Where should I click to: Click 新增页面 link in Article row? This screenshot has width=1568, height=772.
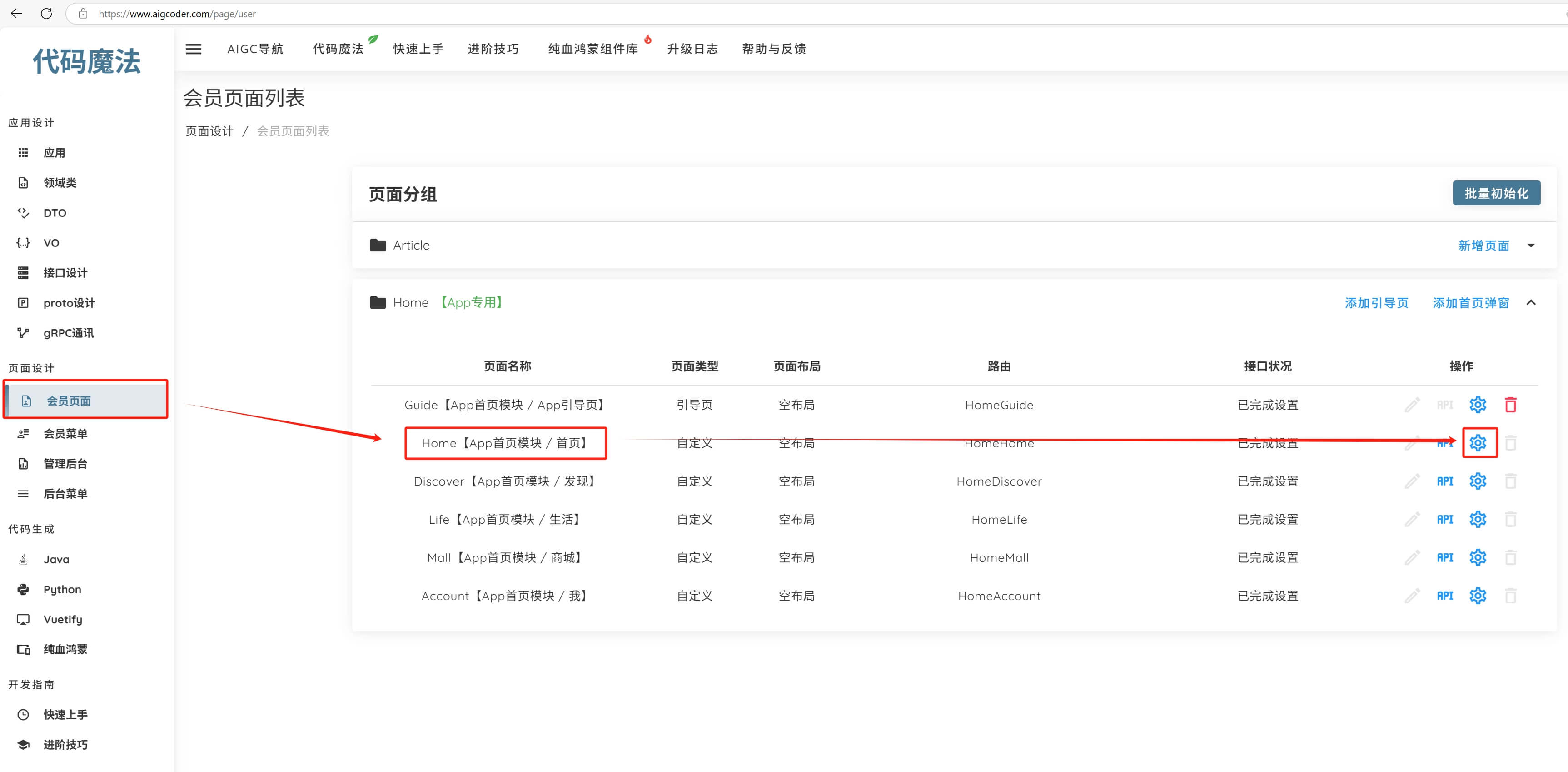point(1483,246)
